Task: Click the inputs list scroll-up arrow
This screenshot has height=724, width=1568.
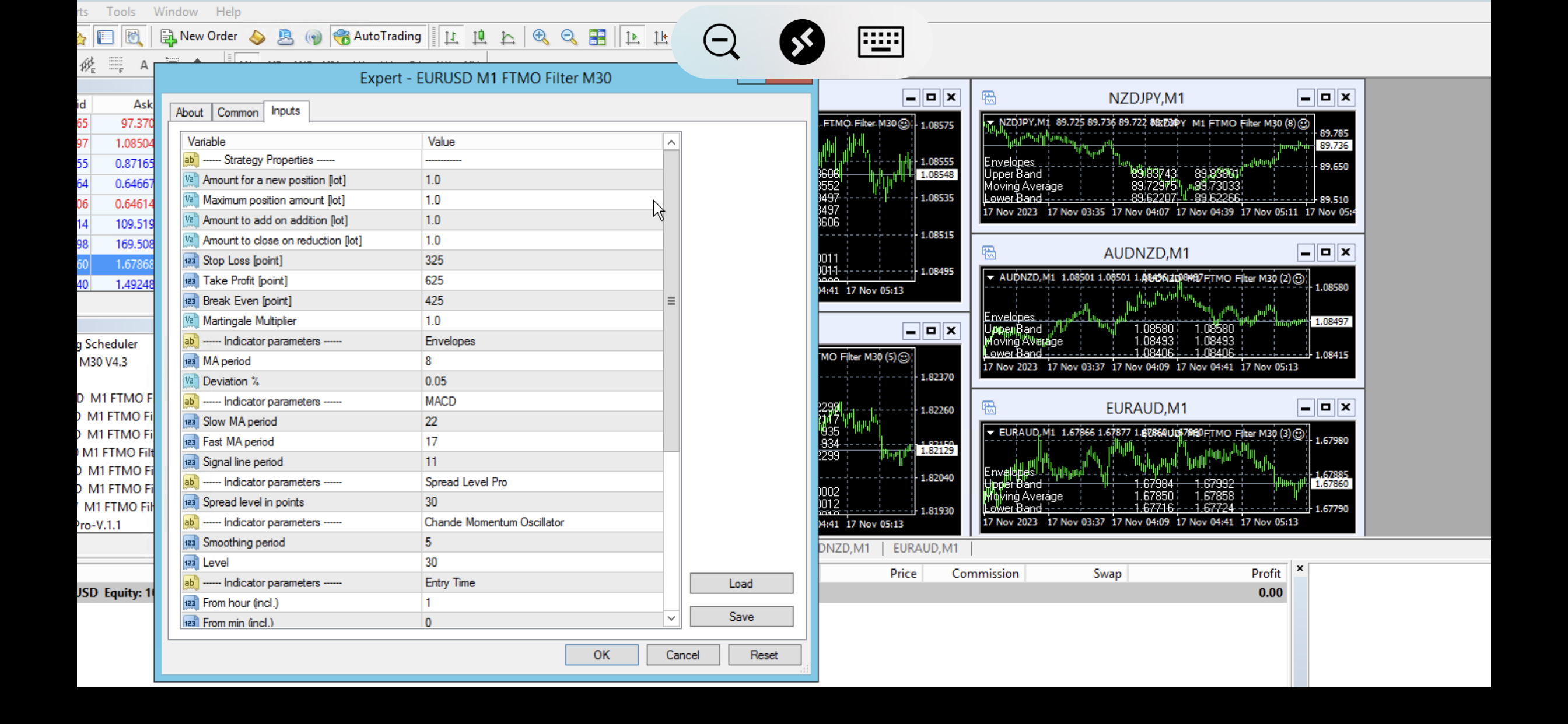Action: tap(671, 142)
